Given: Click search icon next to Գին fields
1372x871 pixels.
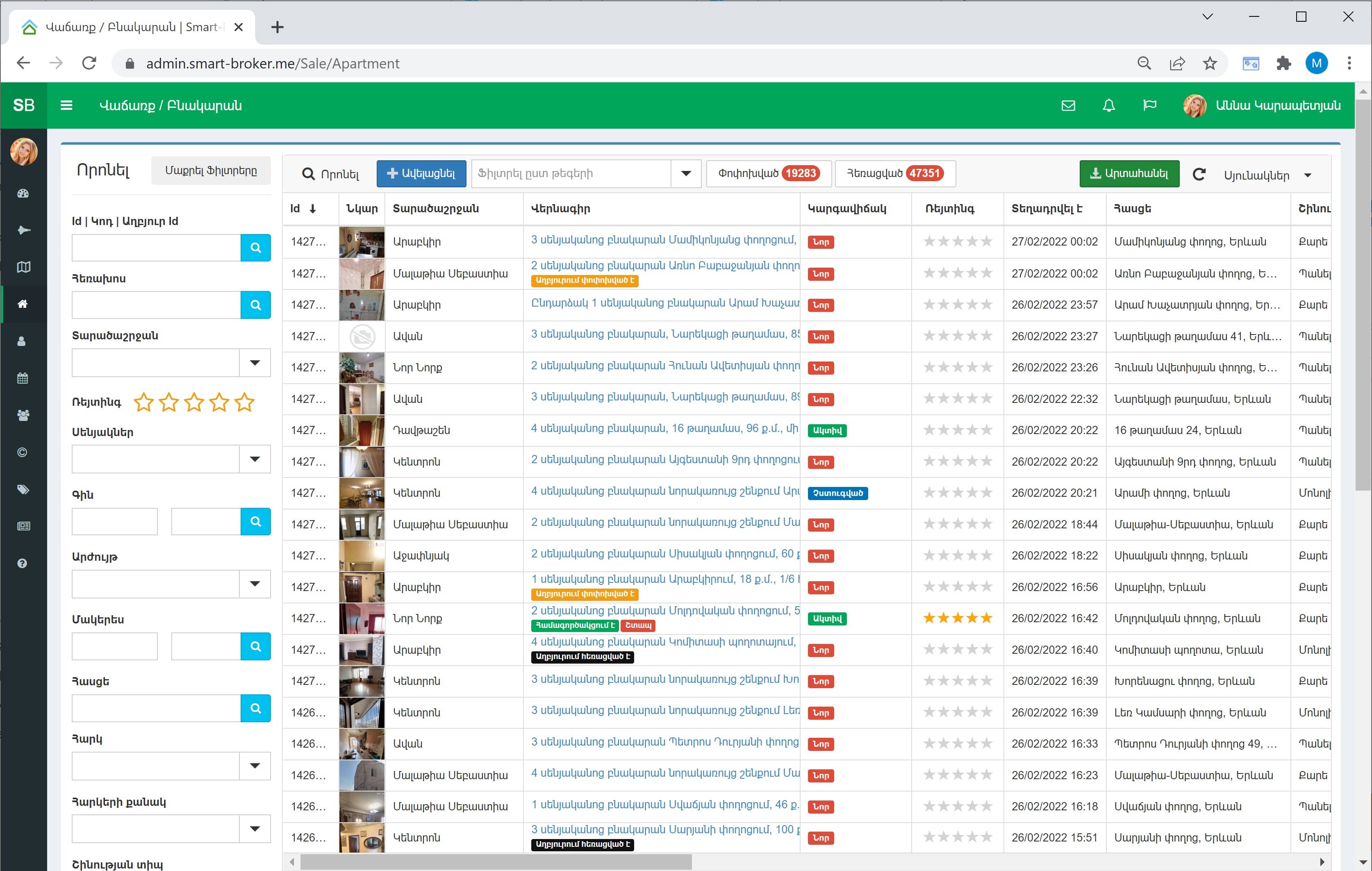Looking at the screenshot, I should [256, 521].
